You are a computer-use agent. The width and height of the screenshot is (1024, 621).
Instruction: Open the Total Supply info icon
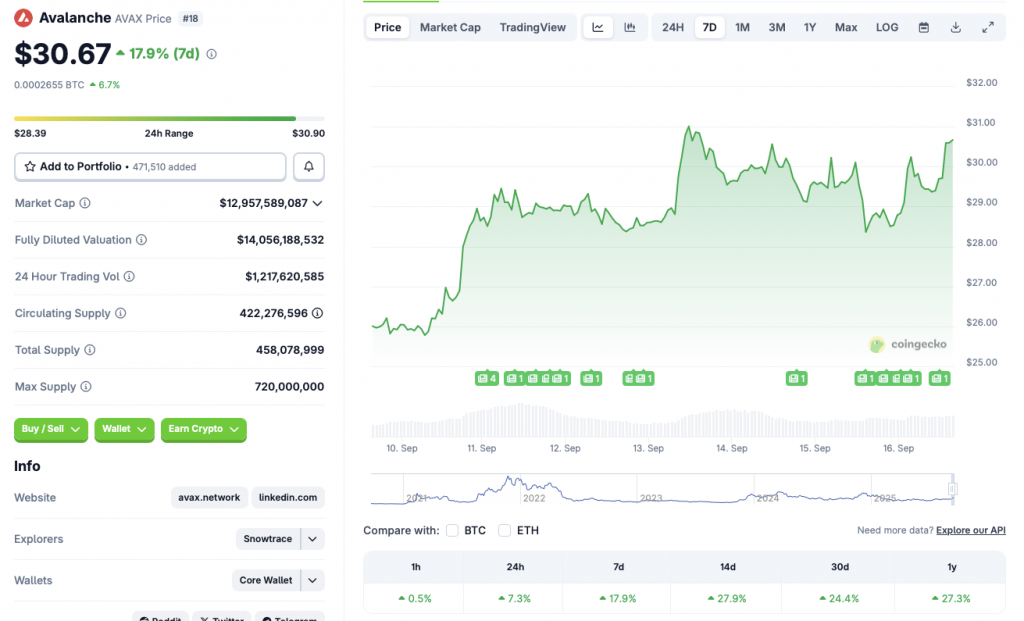tap(89, 350)
